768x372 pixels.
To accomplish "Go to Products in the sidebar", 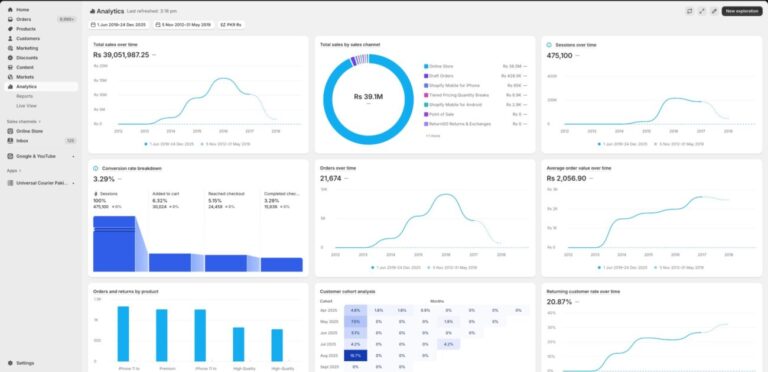I will click(x=41, y=29).
